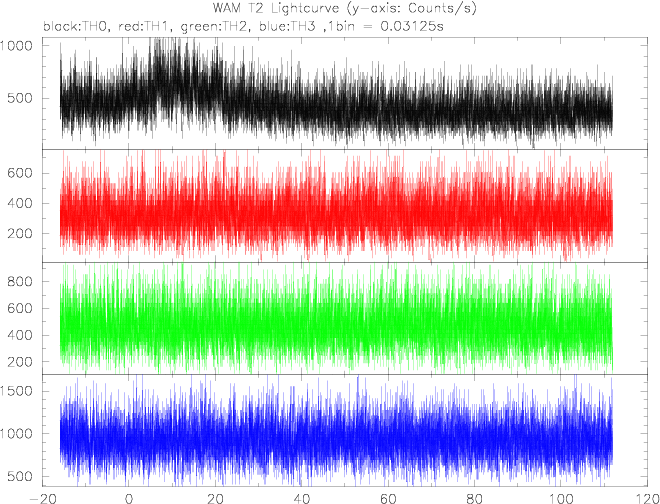Click the '1000' y-axis label of blue TH3 panel

coord(17,434)
